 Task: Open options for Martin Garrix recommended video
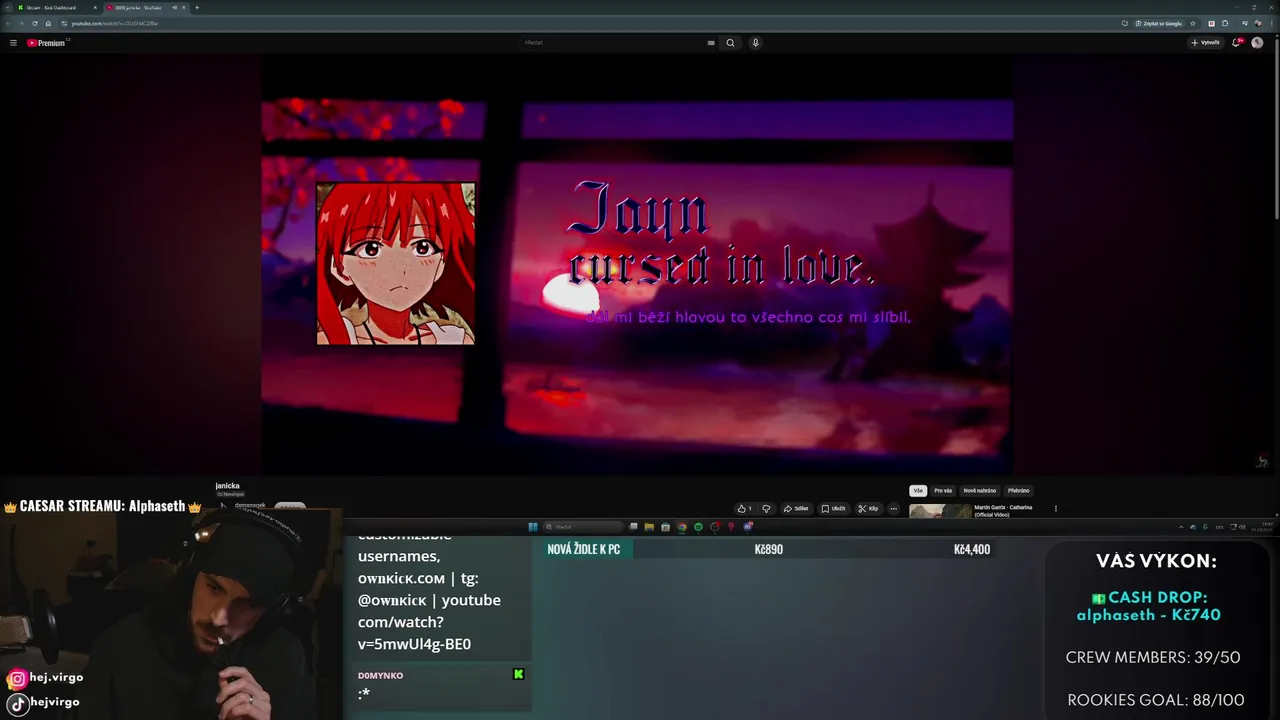tap(1055, 508)
